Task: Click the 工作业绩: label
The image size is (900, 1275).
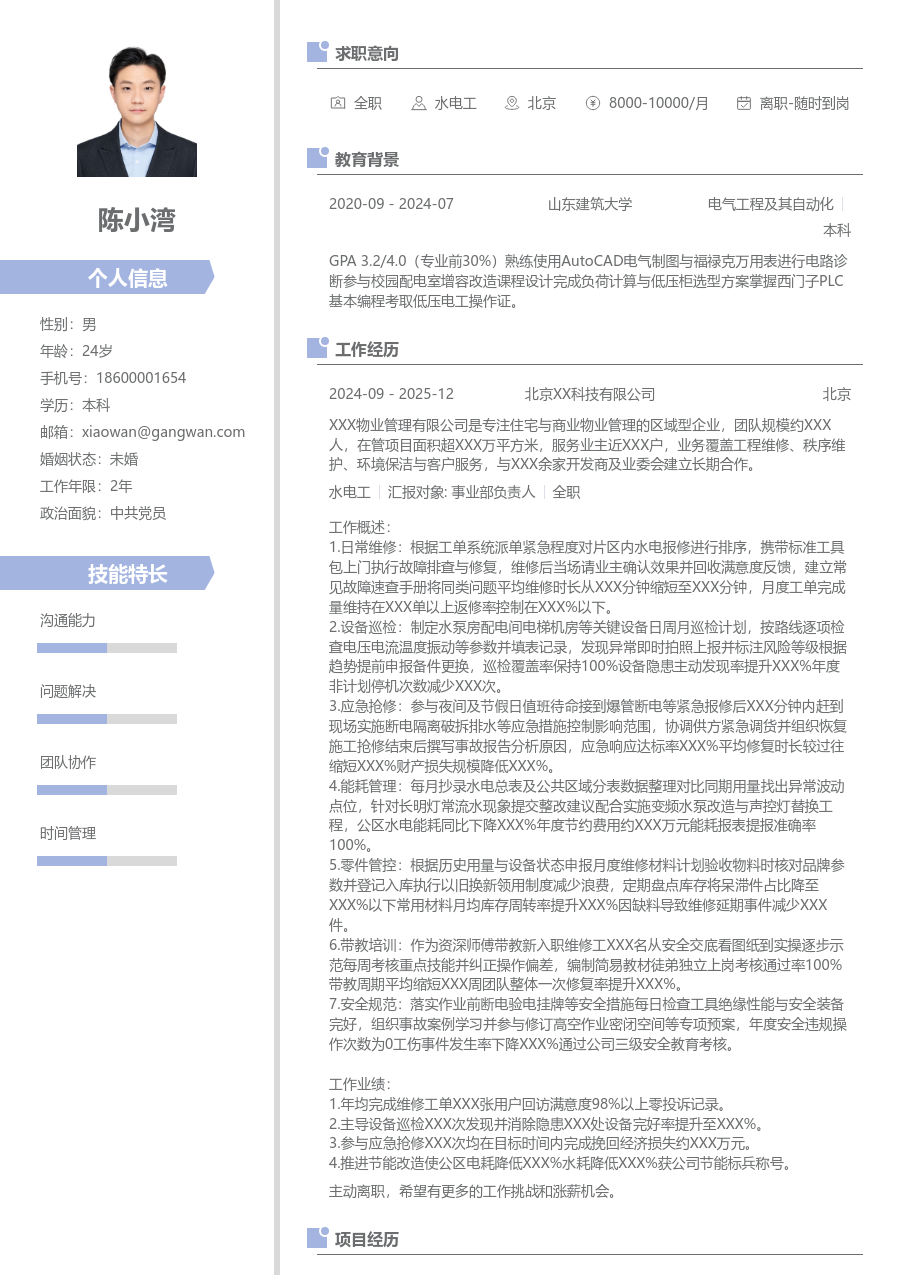Action: 360,1084
